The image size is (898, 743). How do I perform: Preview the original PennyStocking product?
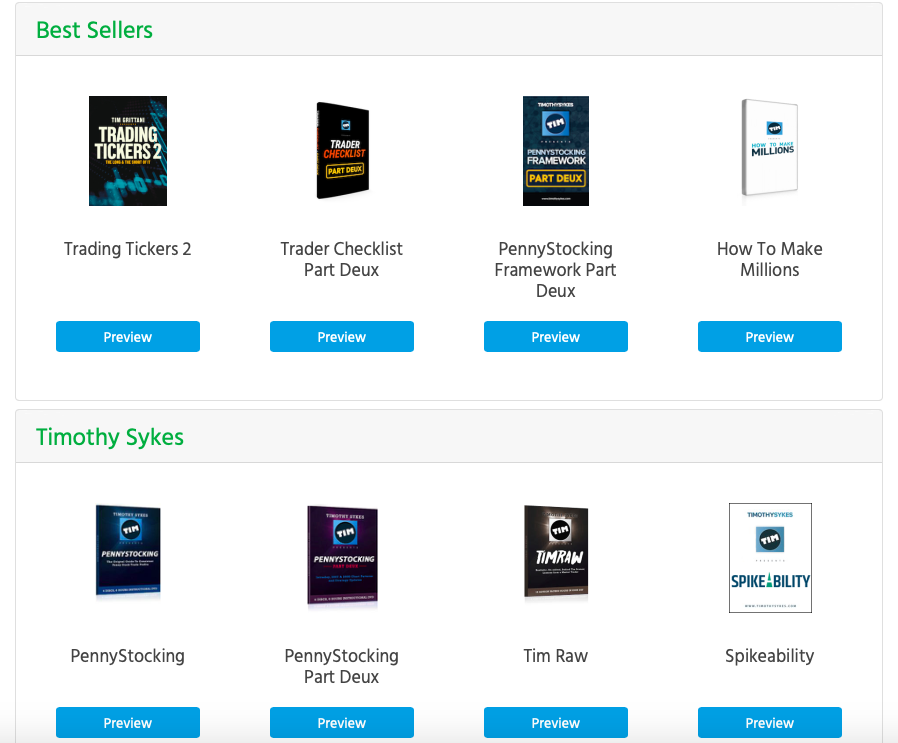tap(128, 723)
